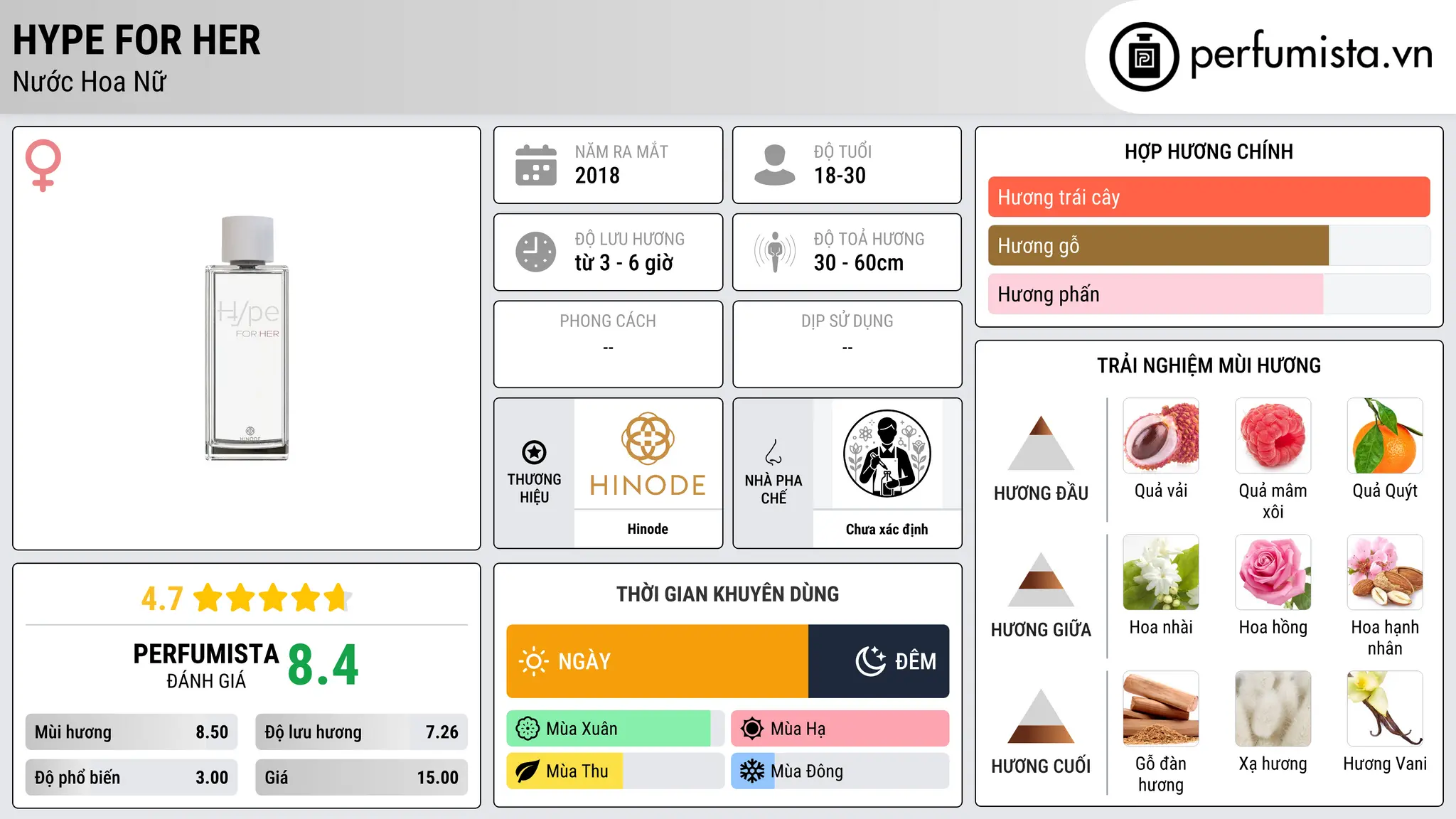Click the age range 18-30 value
Screen dimensions: 1456x819
point(840,176)
